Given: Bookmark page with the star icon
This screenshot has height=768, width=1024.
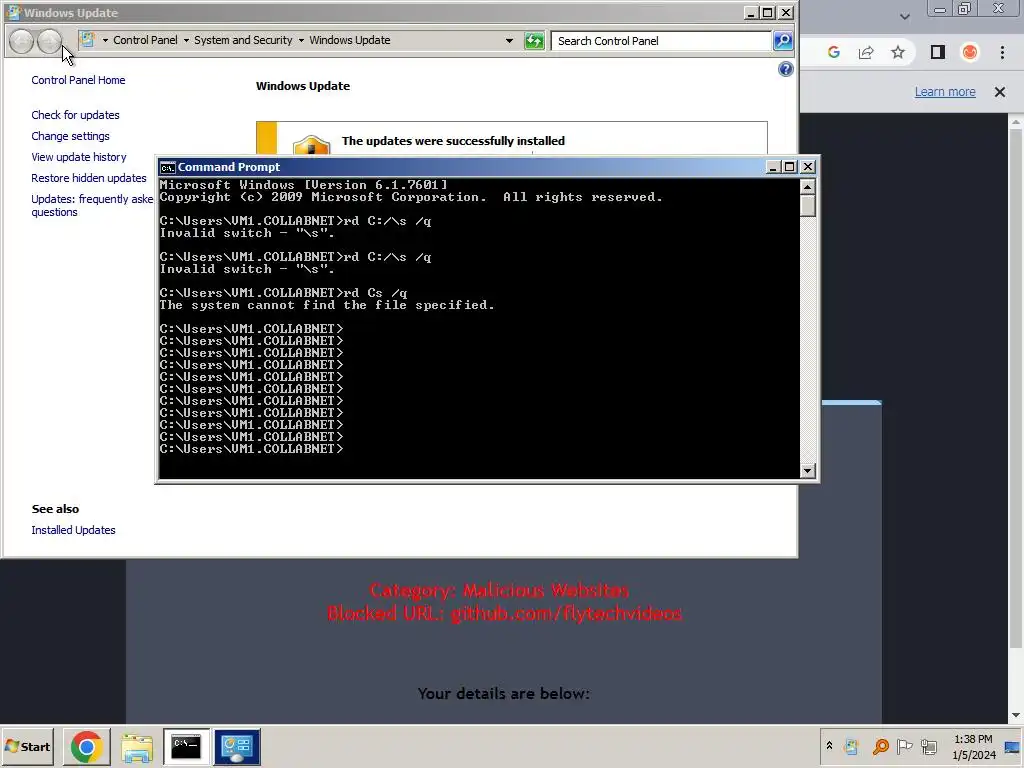Looking at the screenshot, I should point(898,52).
